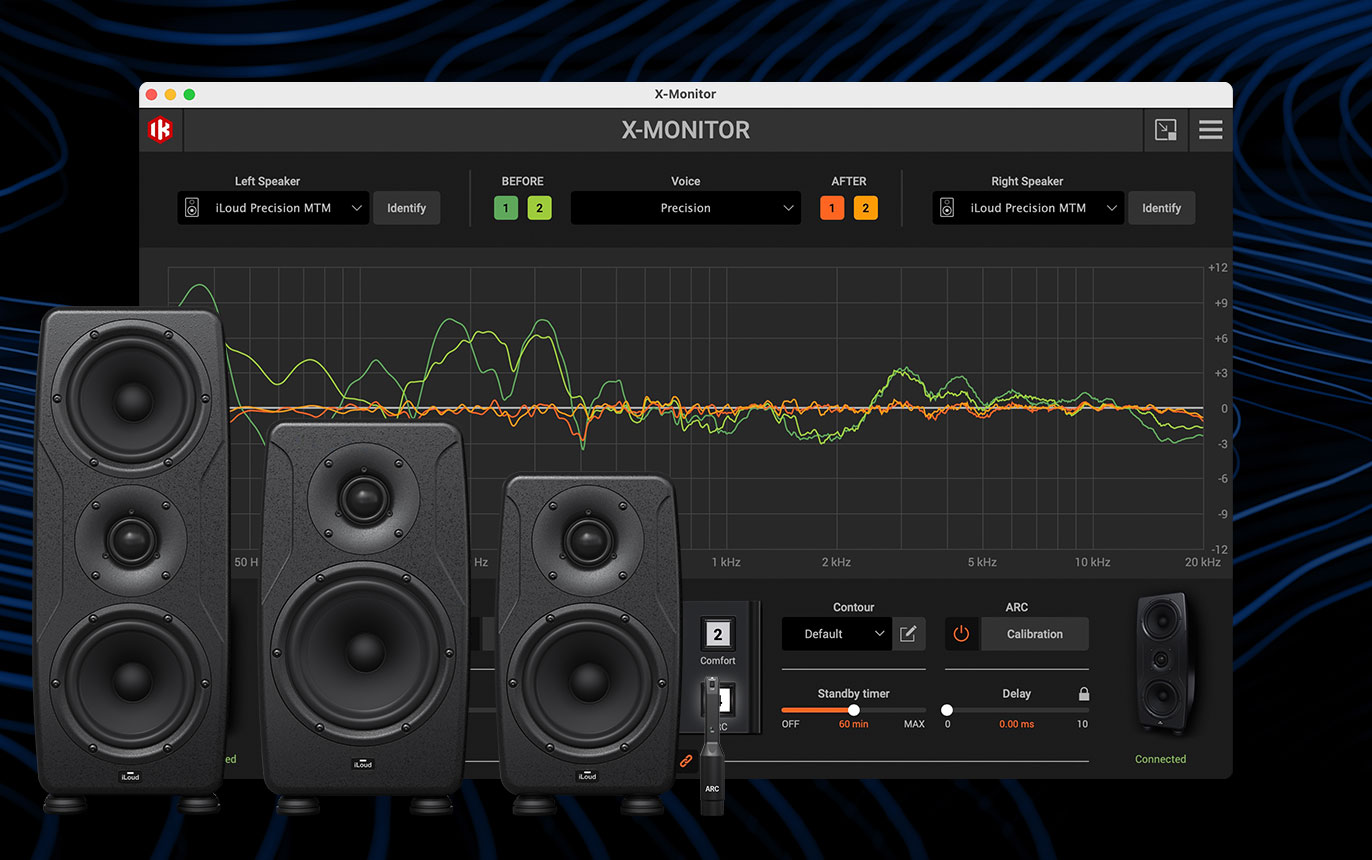Click the Contour edit pencil icon
The height and width of the screenshot is (860, 1372).
click(908, 634)
